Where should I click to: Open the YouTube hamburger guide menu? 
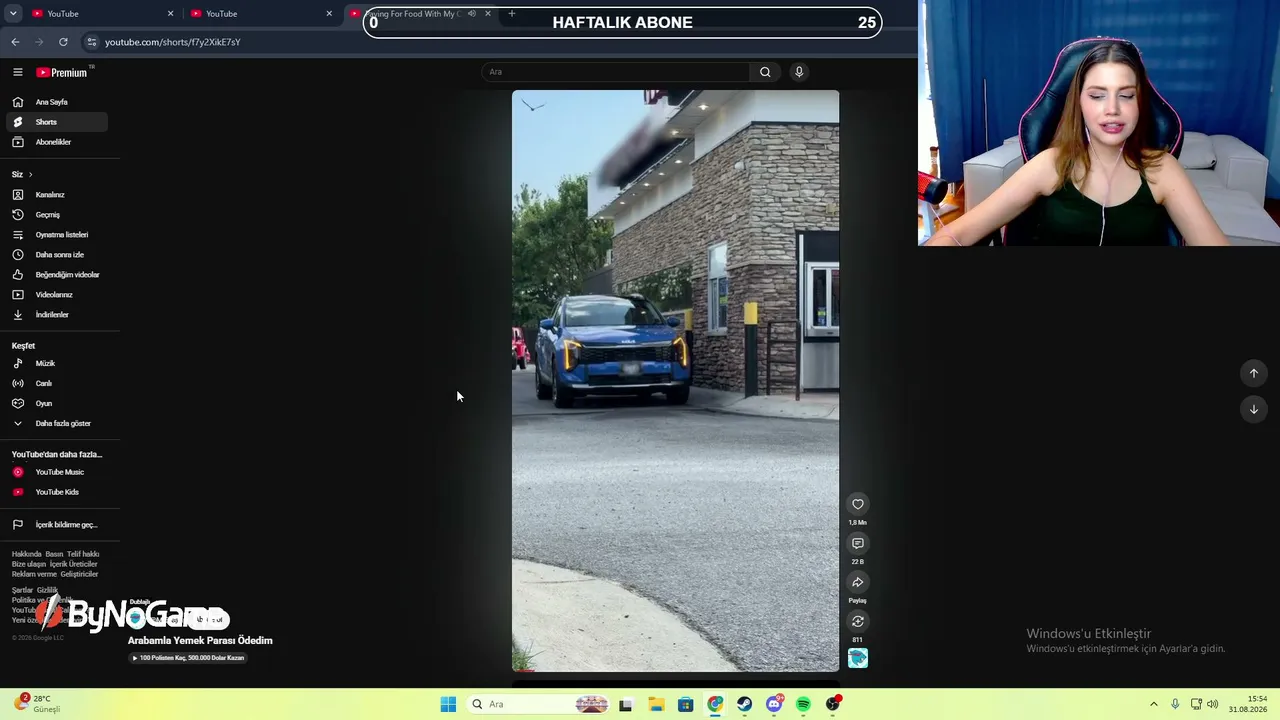pyautogui.click(x=17, y=72)
